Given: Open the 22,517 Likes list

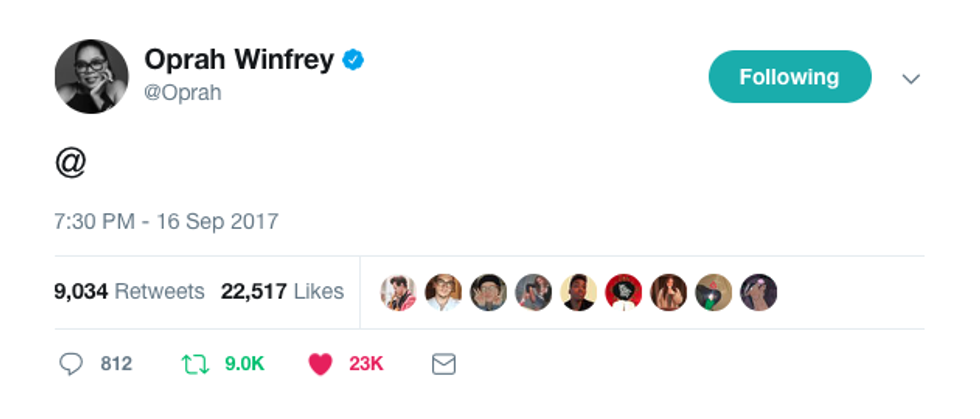Looking at the screenshot, I should 282,292.
